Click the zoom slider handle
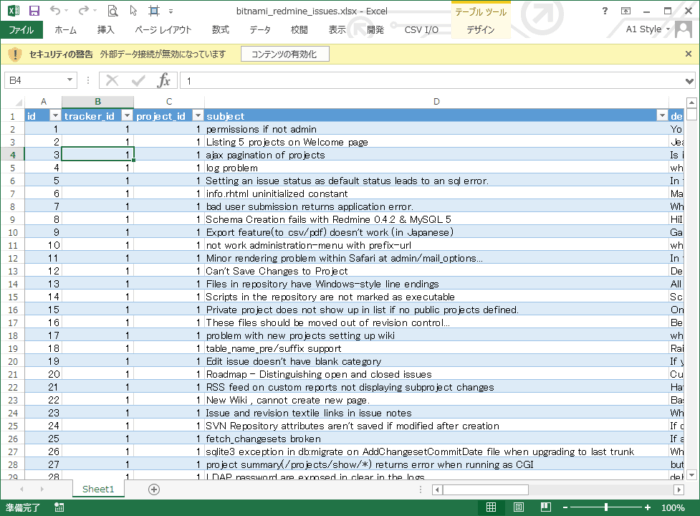The width and height of the screenshot is (700, 516). click(x=606, y=508)
